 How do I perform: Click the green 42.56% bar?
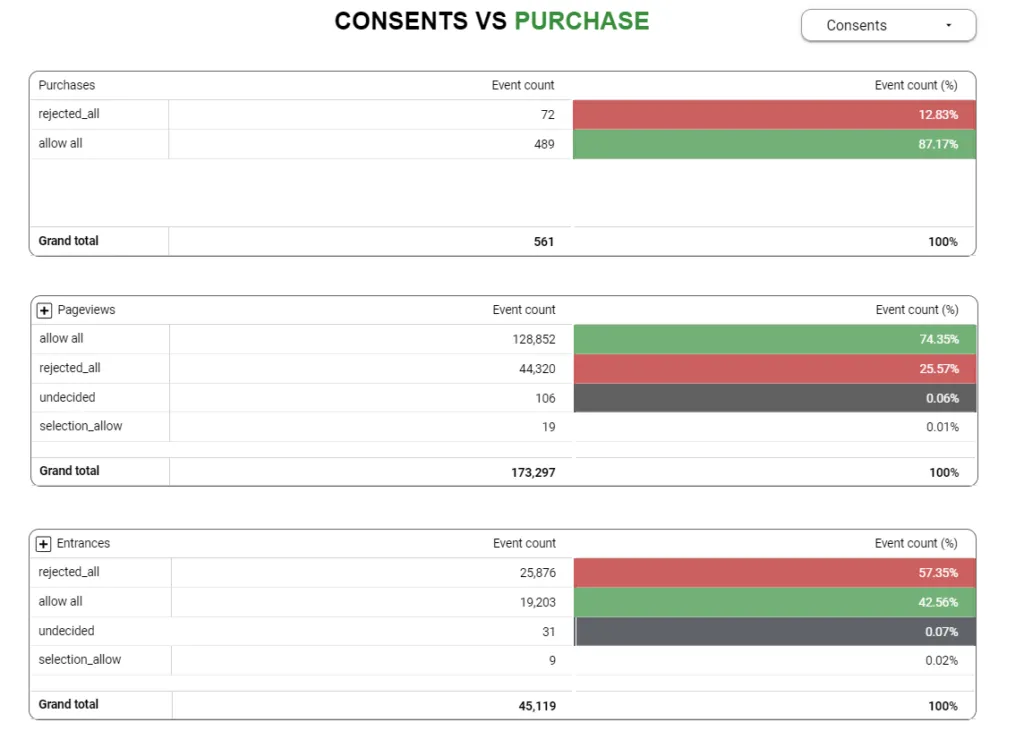(775, 603)
